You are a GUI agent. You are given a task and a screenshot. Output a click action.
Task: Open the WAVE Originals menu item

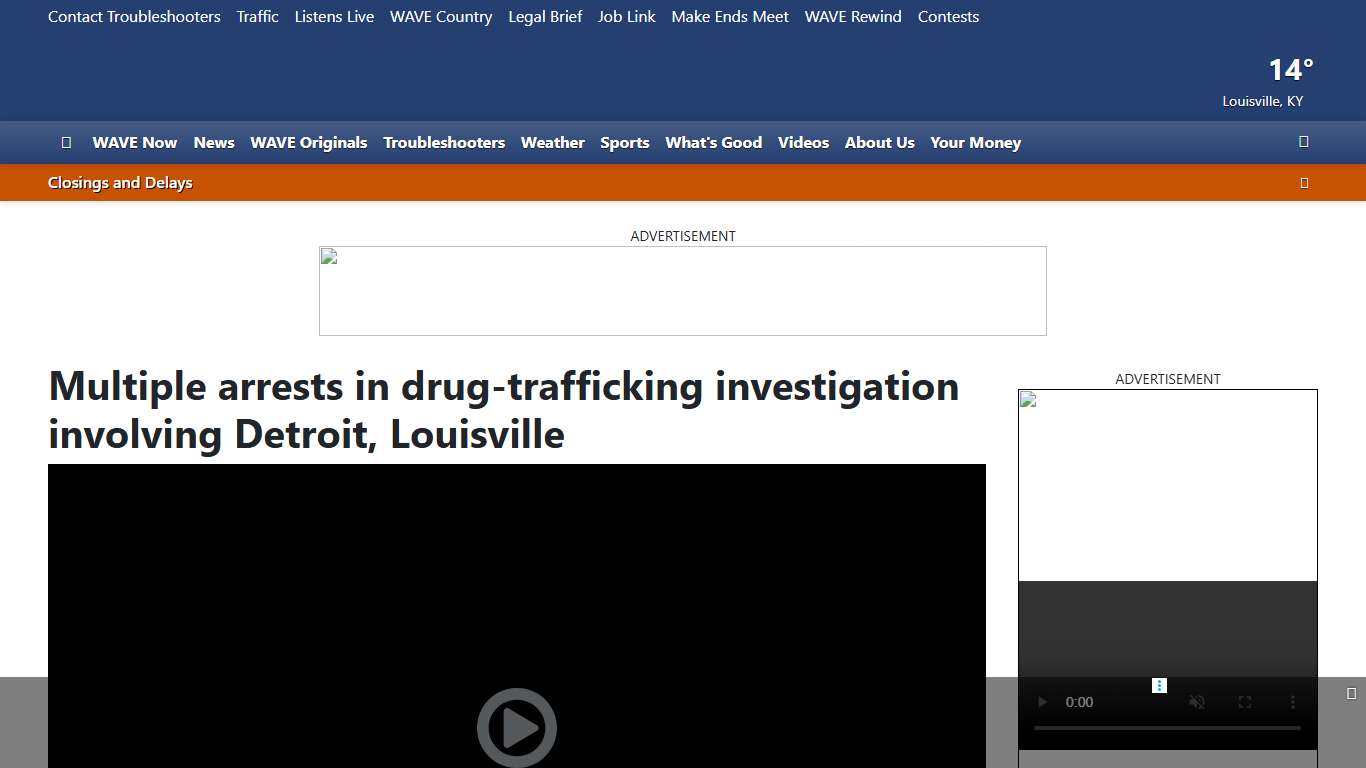coord(308,142)
